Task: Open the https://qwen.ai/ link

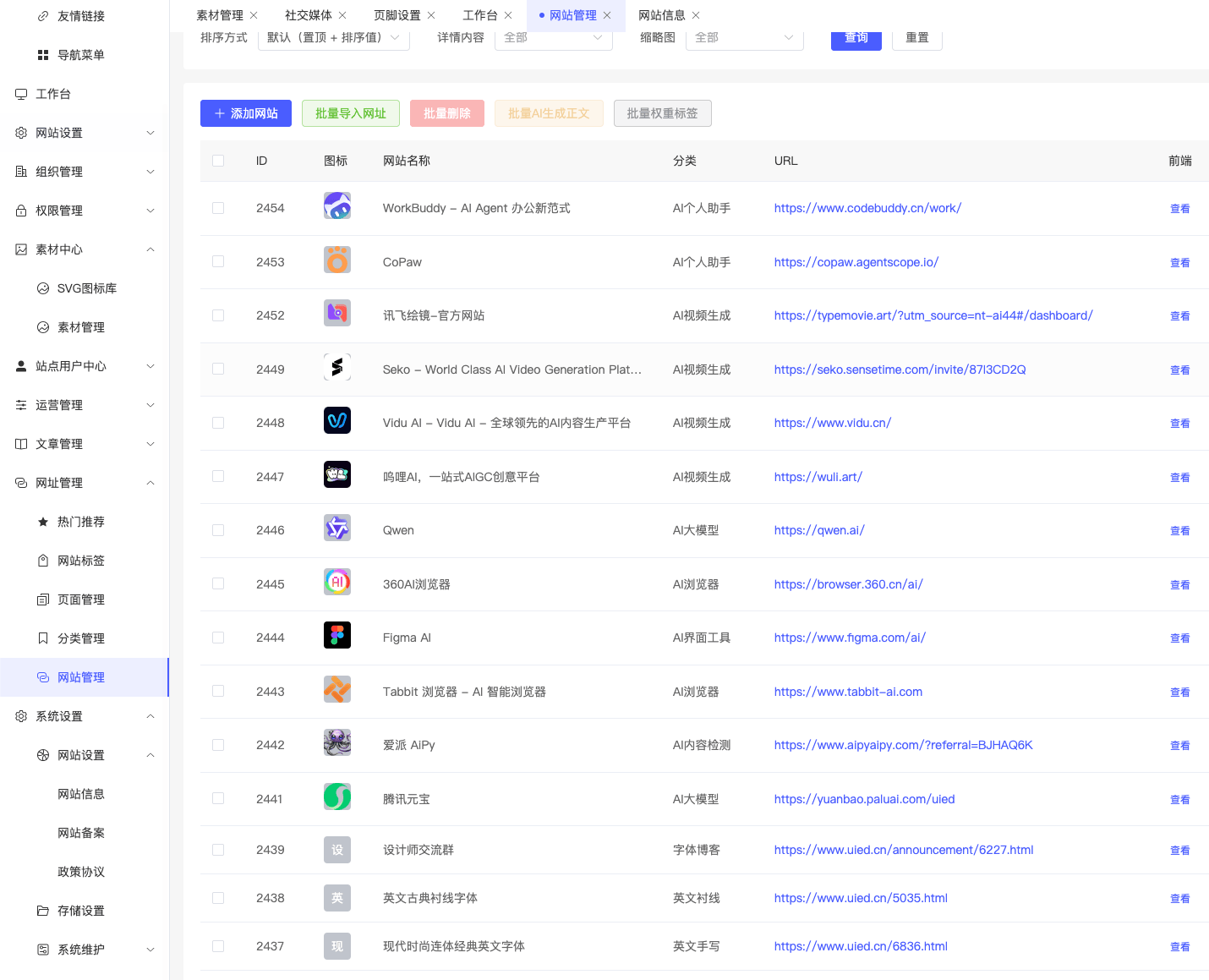Action: [x=819, y=530]
